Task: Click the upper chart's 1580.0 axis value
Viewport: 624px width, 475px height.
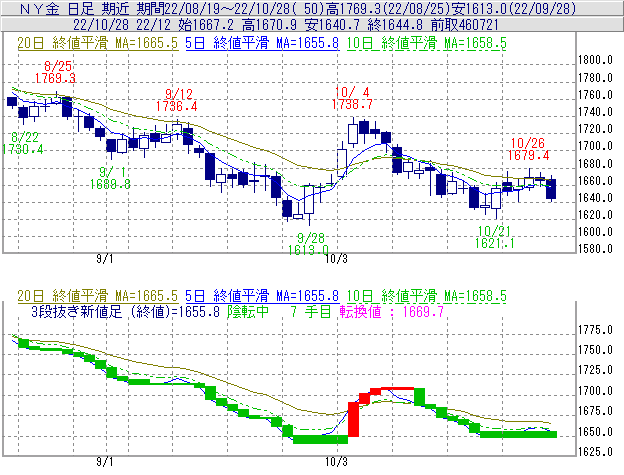Action: [x=595, y=249]
